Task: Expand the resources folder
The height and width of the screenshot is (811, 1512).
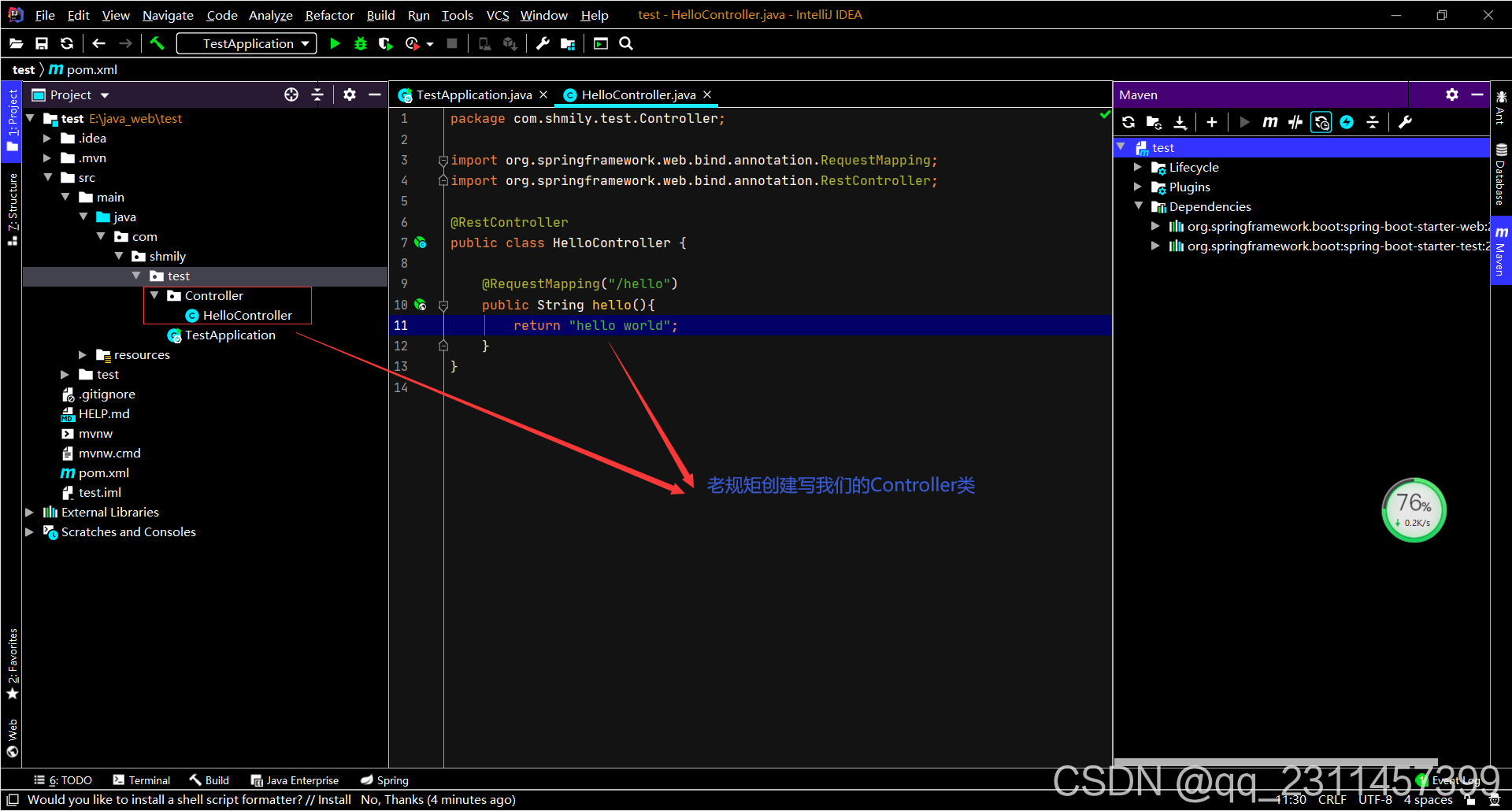Action: tap(82, 355)
